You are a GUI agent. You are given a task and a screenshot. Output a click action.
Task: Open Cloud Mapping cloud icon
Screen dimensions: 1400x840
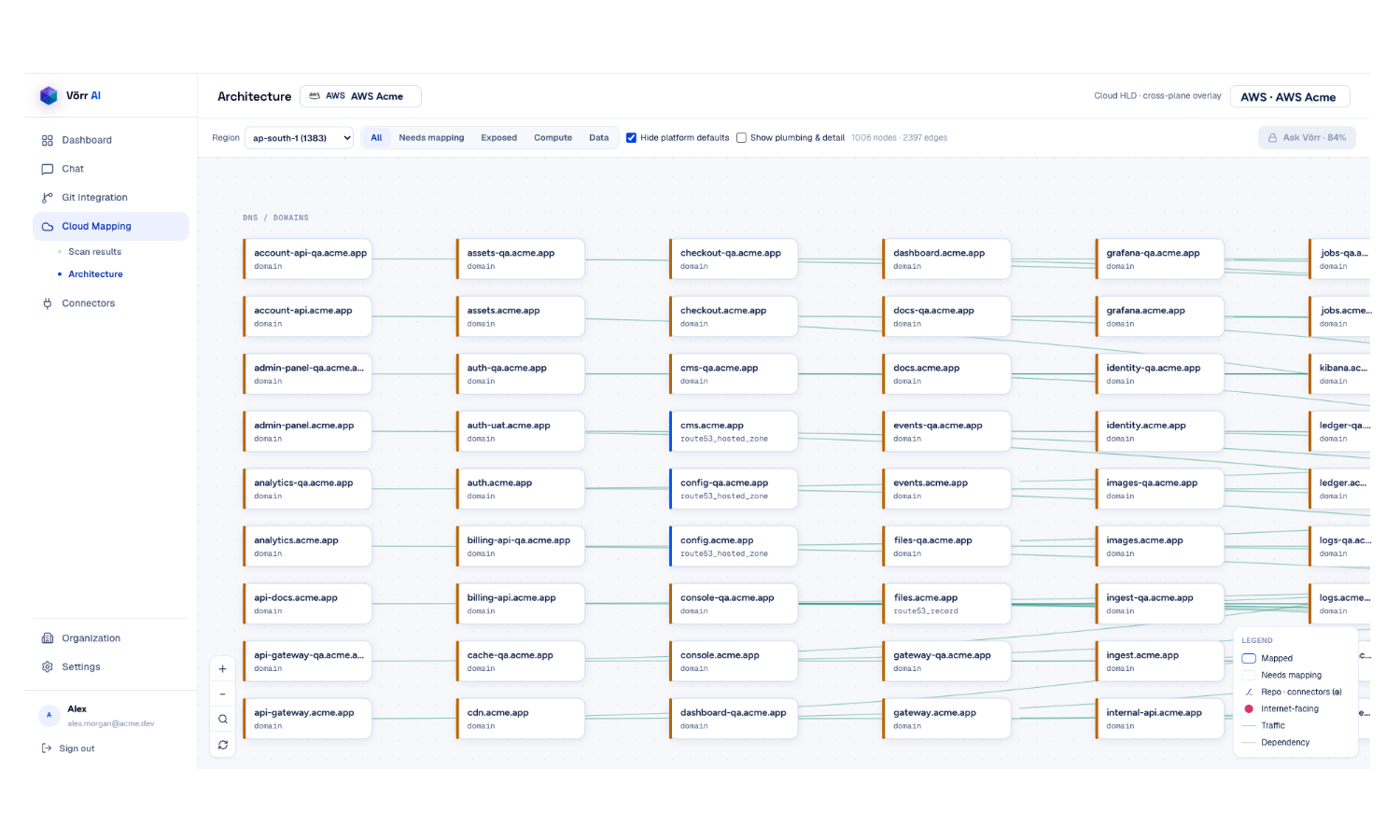(x=48, y=227)
